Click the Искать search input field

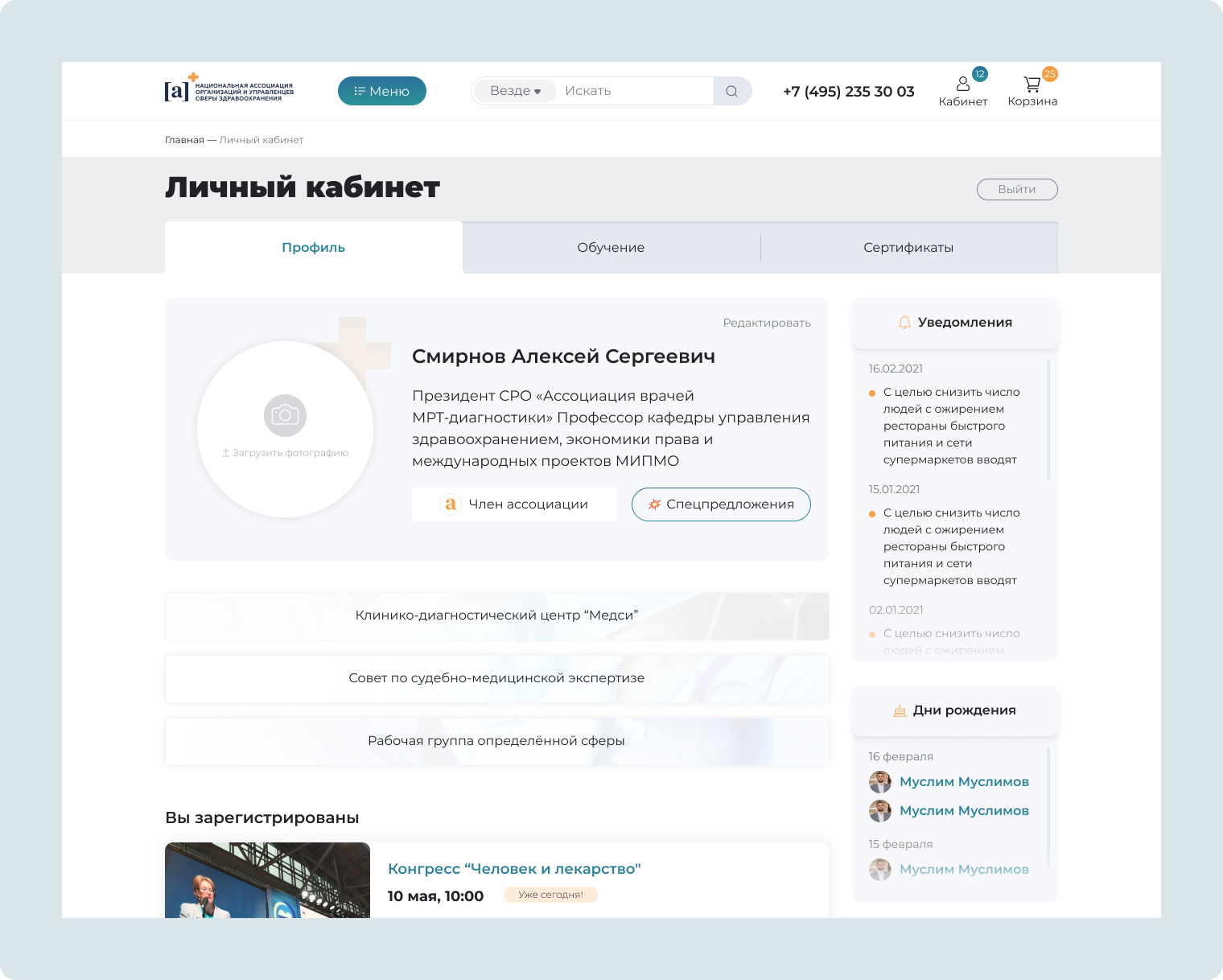click(x=634, y=91)
